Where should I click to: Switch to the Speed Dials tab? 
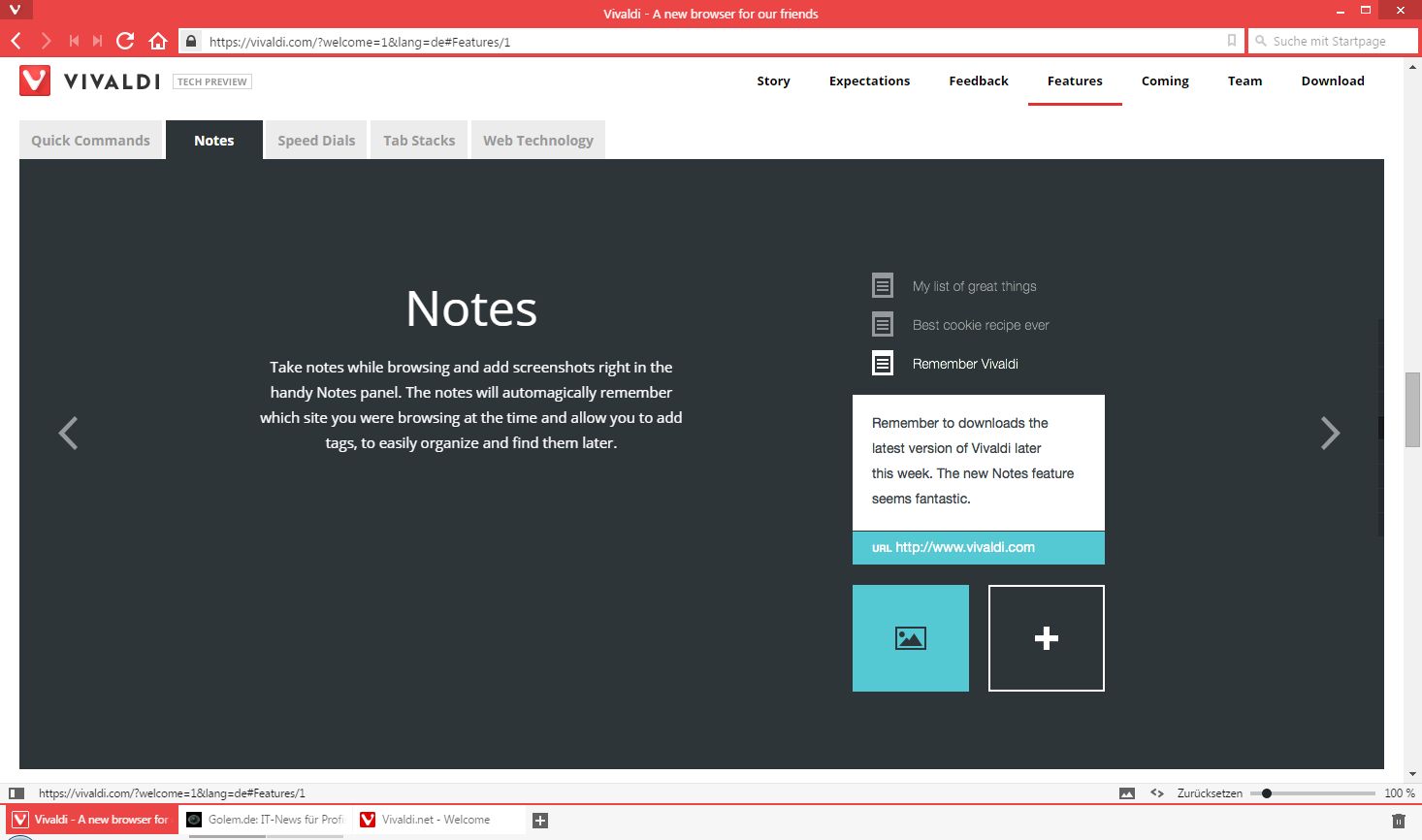click(x=316, y=140)
